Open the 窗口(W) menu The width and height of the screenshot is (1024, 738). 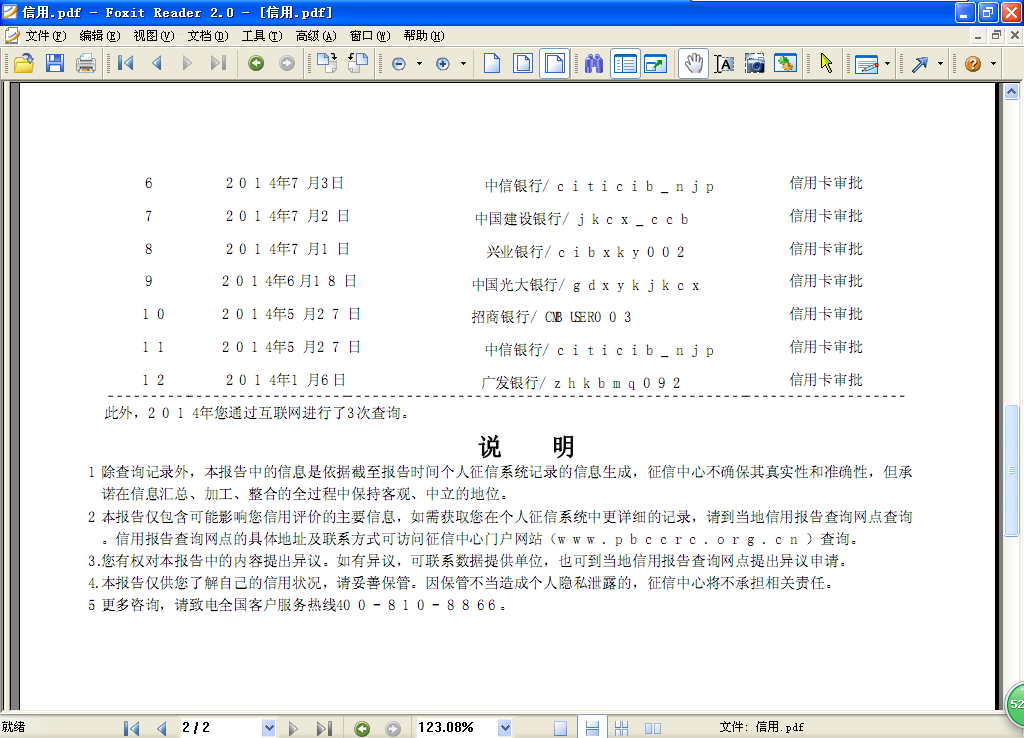click(370, 35)
